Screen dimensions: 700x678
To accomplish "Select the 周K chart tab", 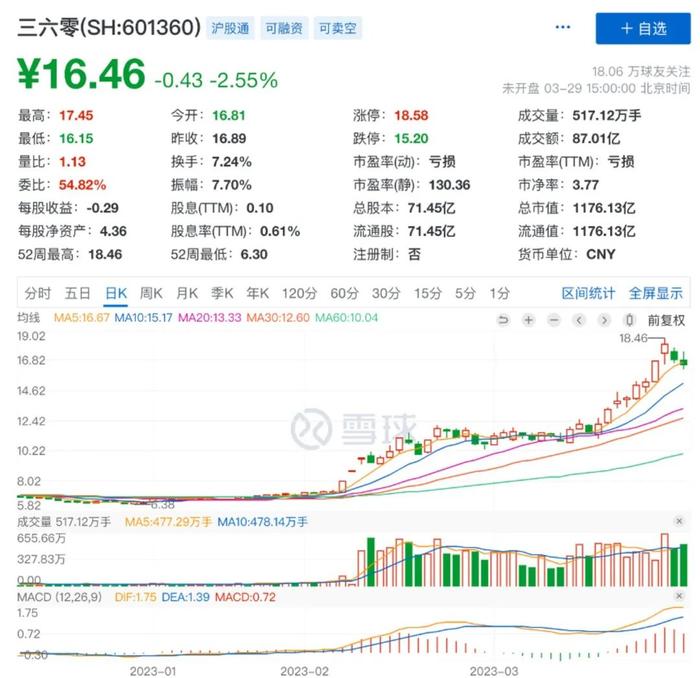I will [x=151, y=293].
